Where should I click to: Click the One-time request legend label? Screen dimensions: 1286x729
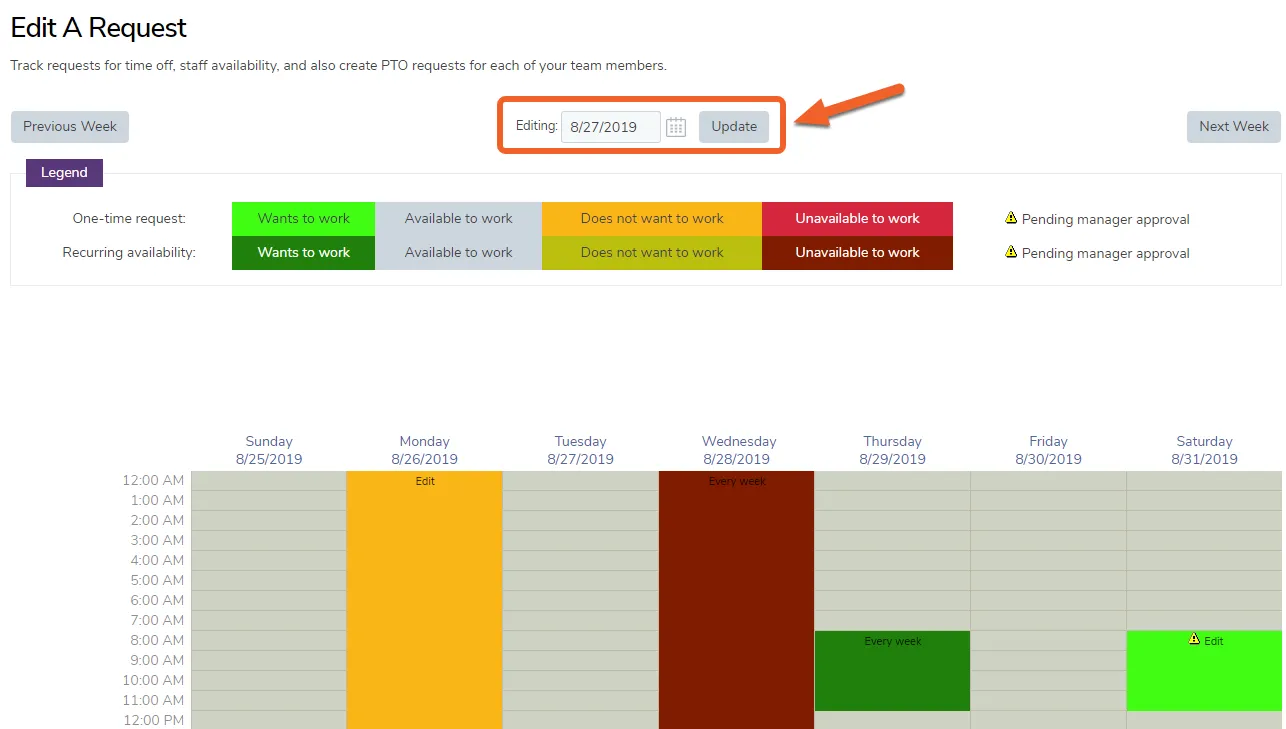pyautogui.click(x=129, y=218)
